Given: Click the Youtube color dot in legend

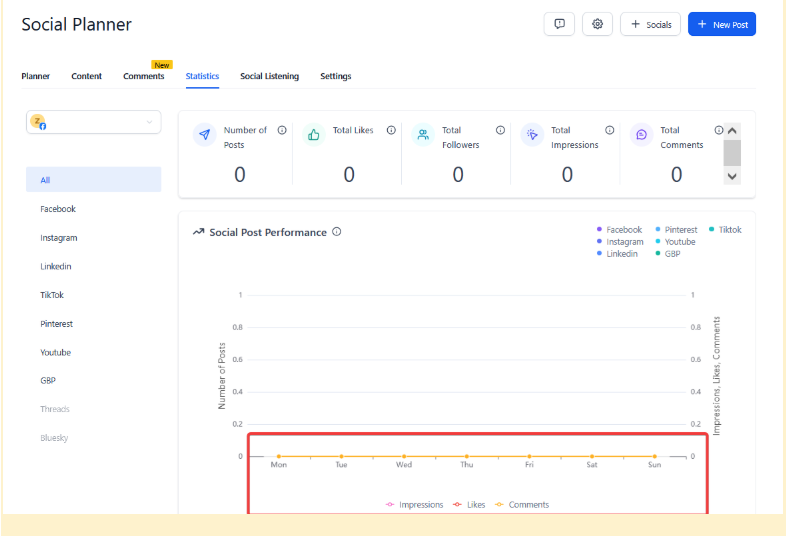Looking at the screenshot, I should click(x=657, y=242).
